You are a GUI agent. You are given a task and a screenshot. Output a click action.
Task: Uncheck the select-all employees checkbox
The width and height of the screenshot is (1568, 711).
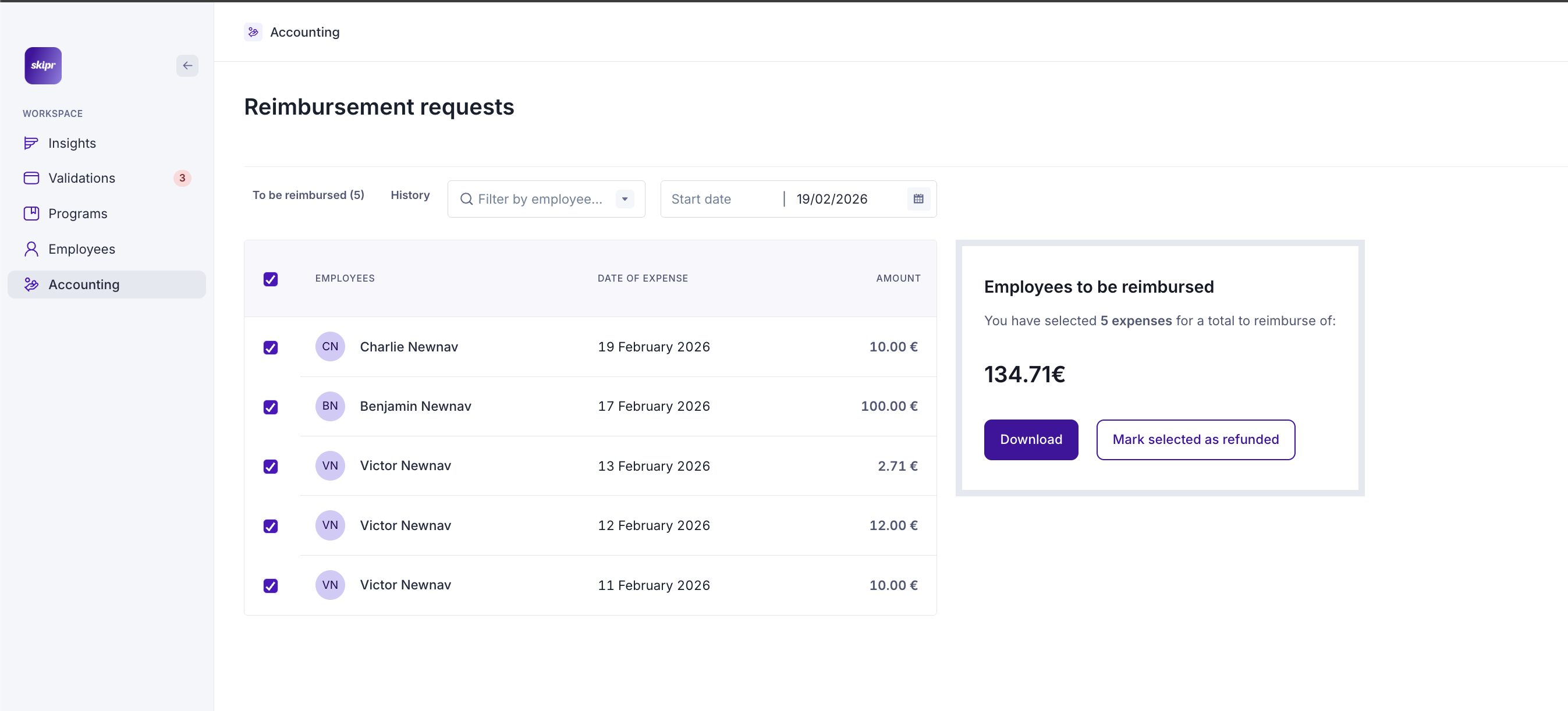[x=271, y=279]
